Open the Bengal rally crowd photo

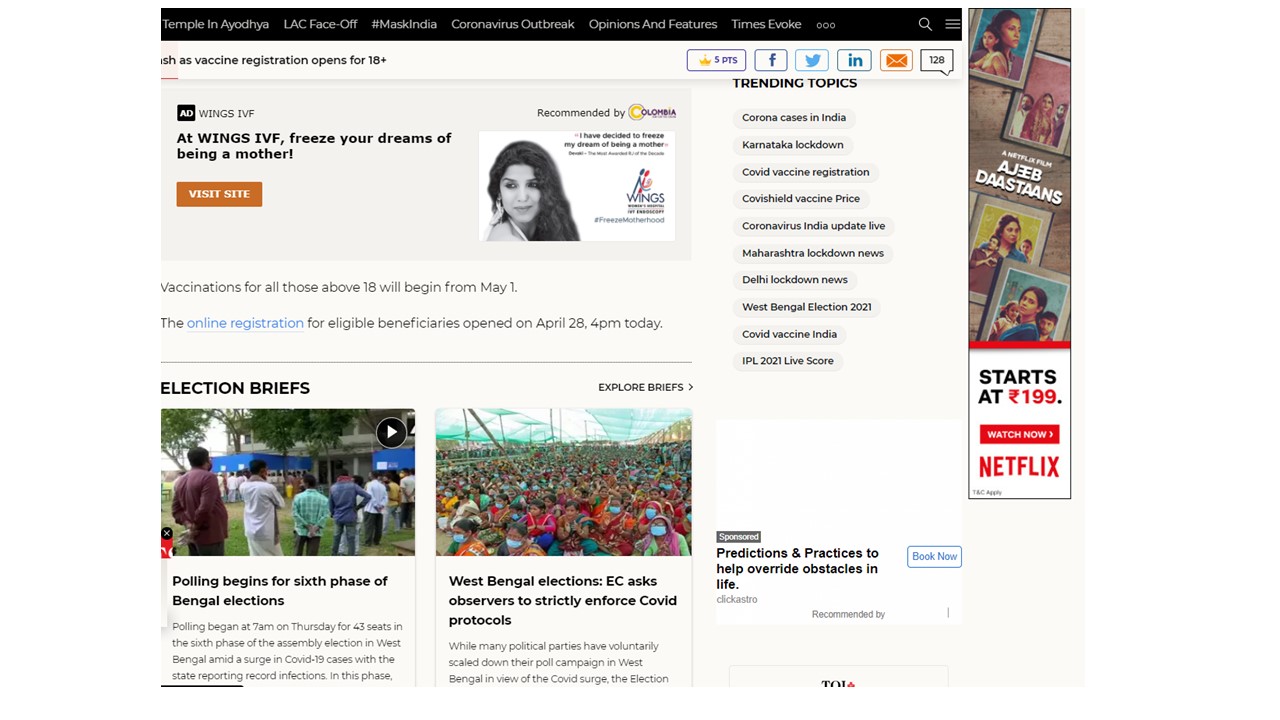click(x=563, y=482)
